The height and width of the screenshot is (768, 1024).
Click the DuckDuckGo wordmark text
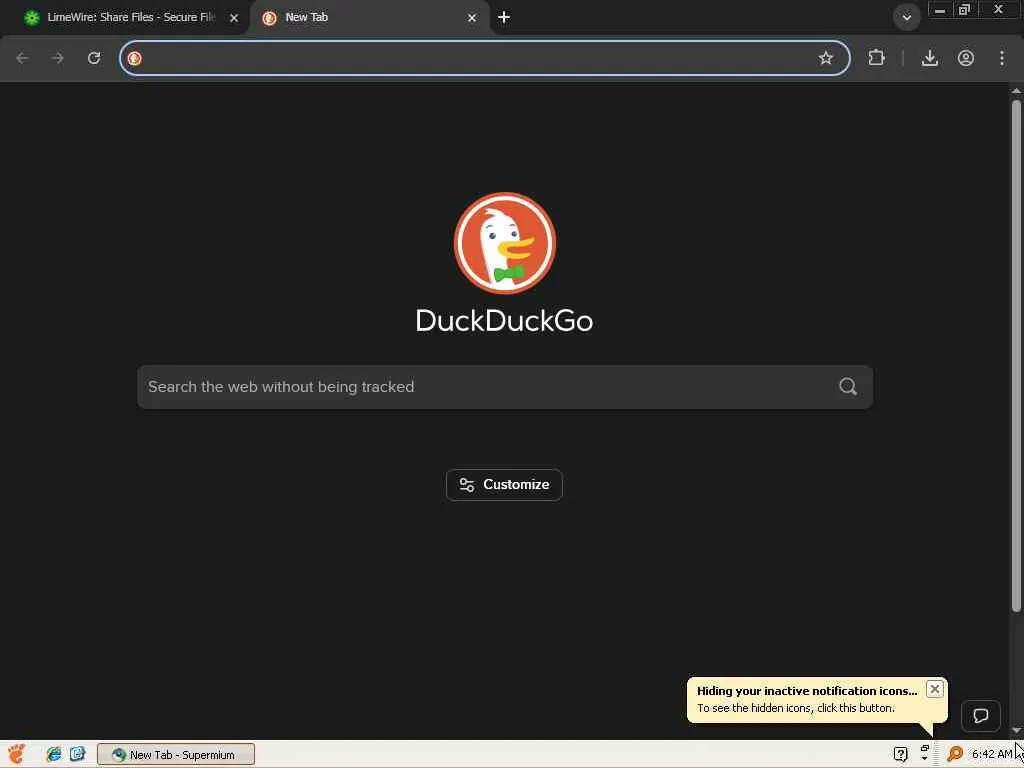coord(504,321)
